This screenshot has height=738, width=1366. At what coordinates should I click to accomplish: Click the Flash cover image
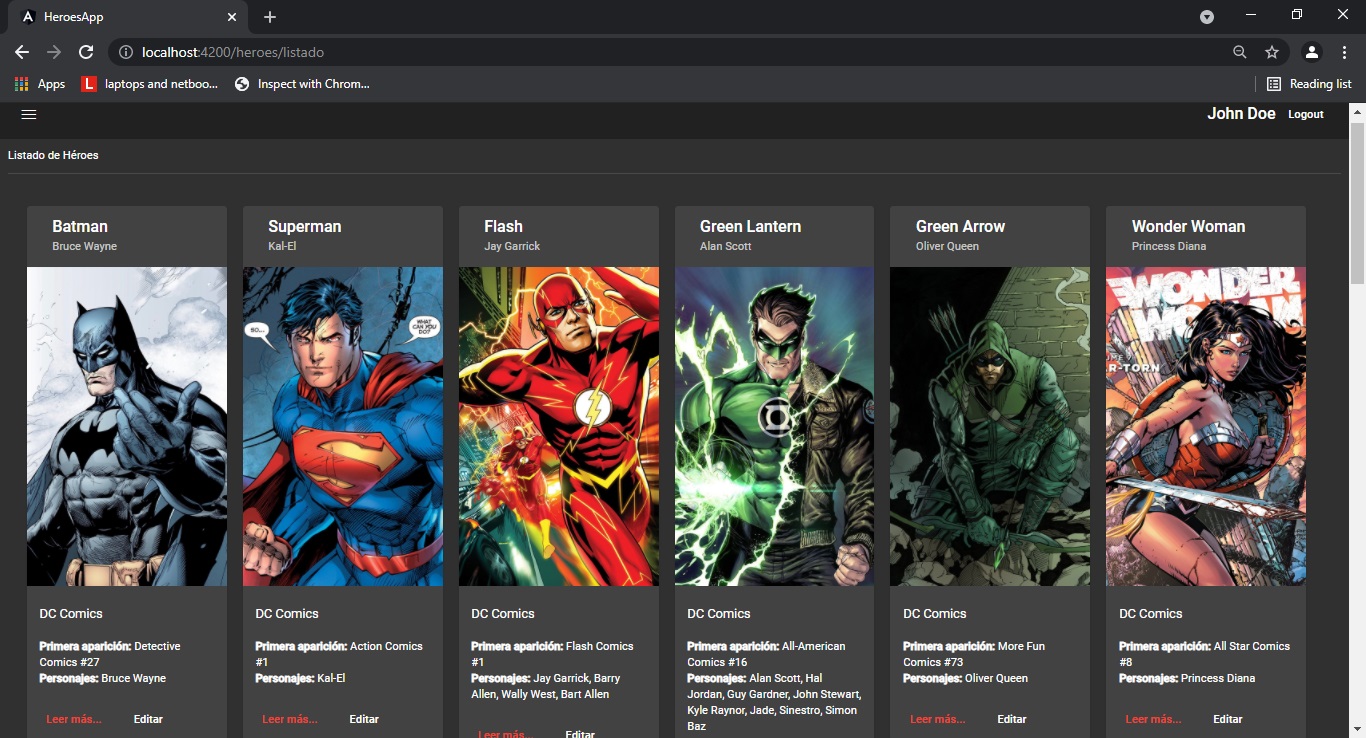(559, 426)
